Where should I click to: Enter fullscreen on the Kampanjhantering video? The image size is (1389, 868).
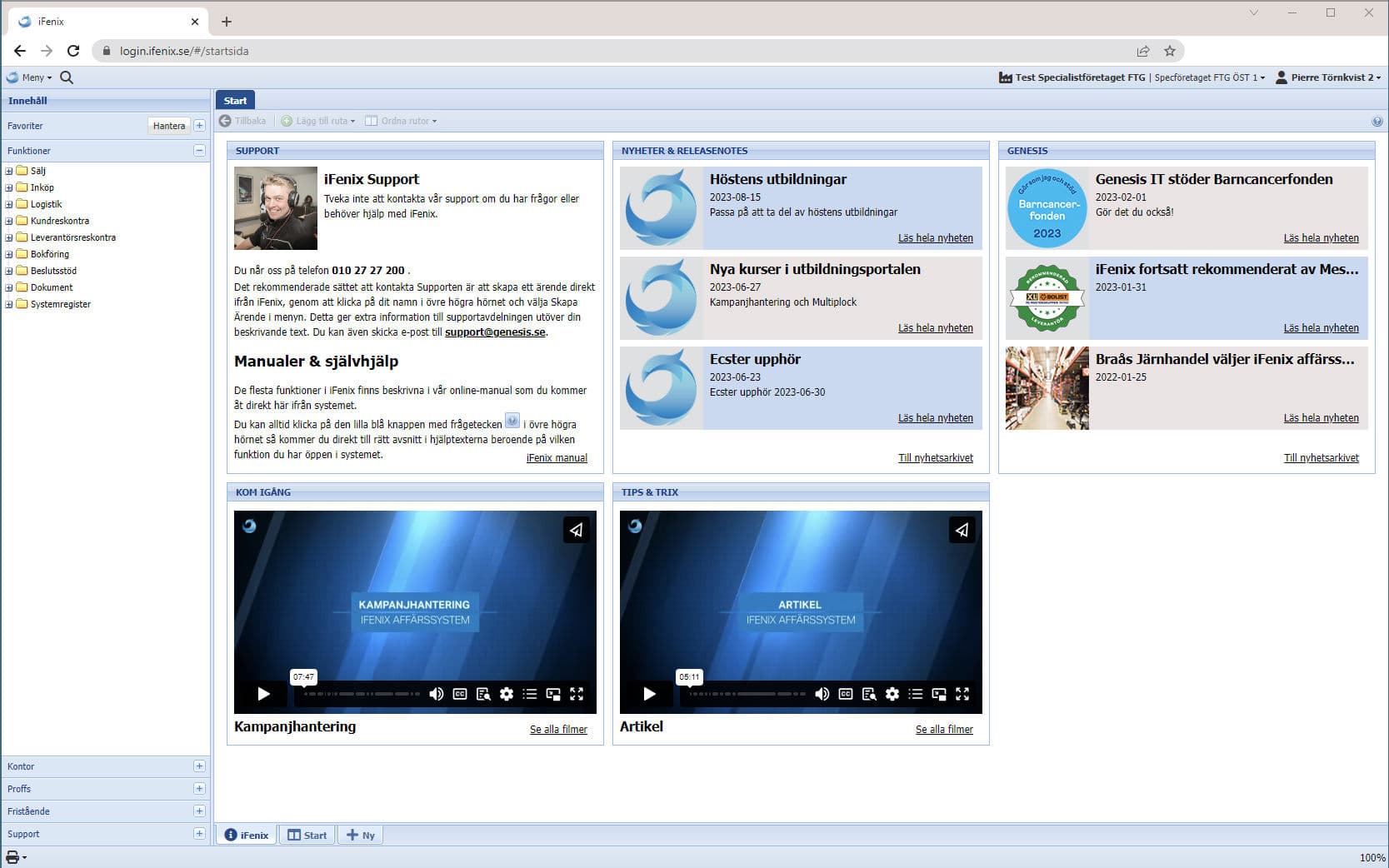(577, 694)
